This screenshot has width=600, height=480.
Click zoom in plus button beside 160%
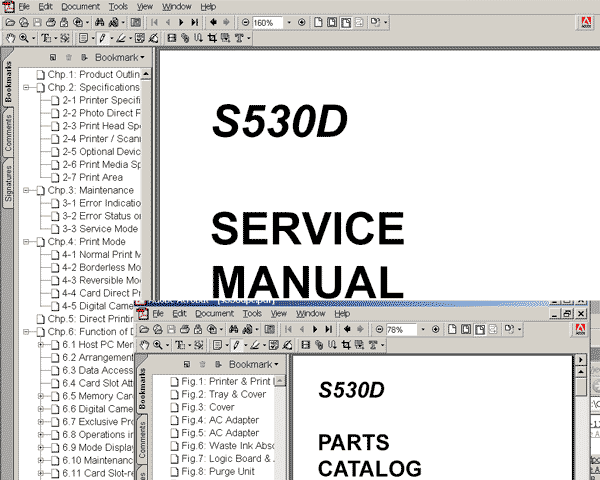pos(302,23)
